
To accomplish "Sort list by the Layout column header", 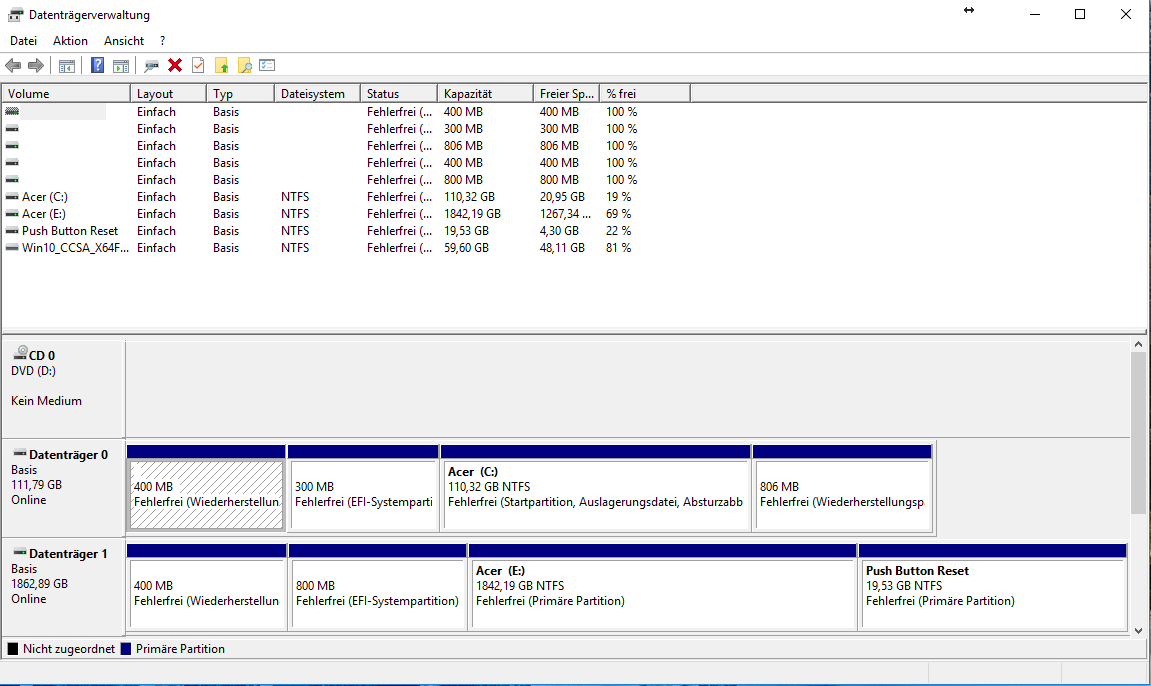I will [168, 94].
